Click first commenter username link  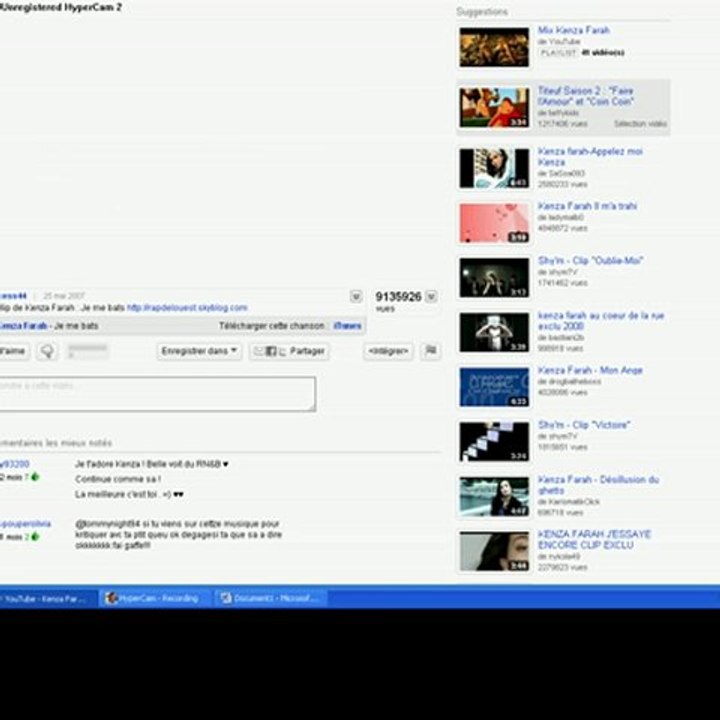pos(15,464)
